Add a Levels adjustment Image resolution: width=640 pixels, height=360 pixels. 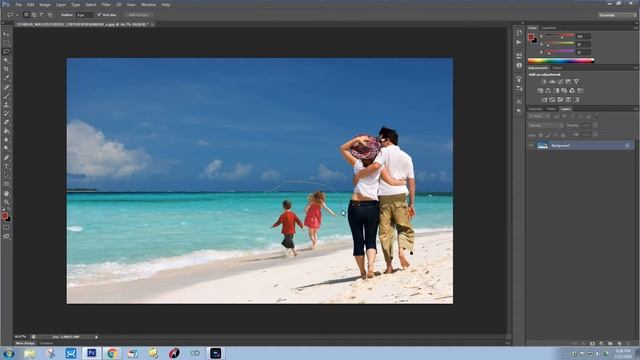click(x=552, y=82)
